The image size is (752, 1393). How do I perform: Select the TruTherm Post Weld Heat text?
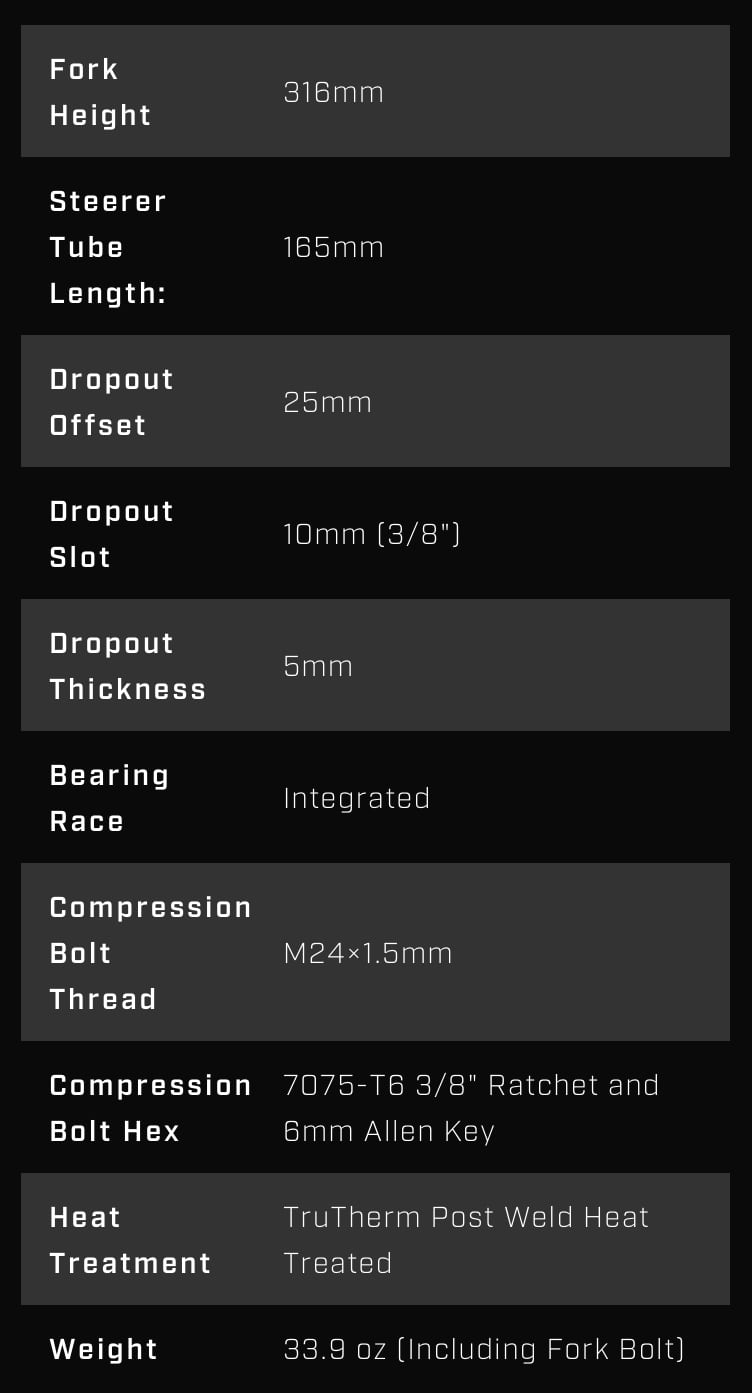tap(466, 1218)
